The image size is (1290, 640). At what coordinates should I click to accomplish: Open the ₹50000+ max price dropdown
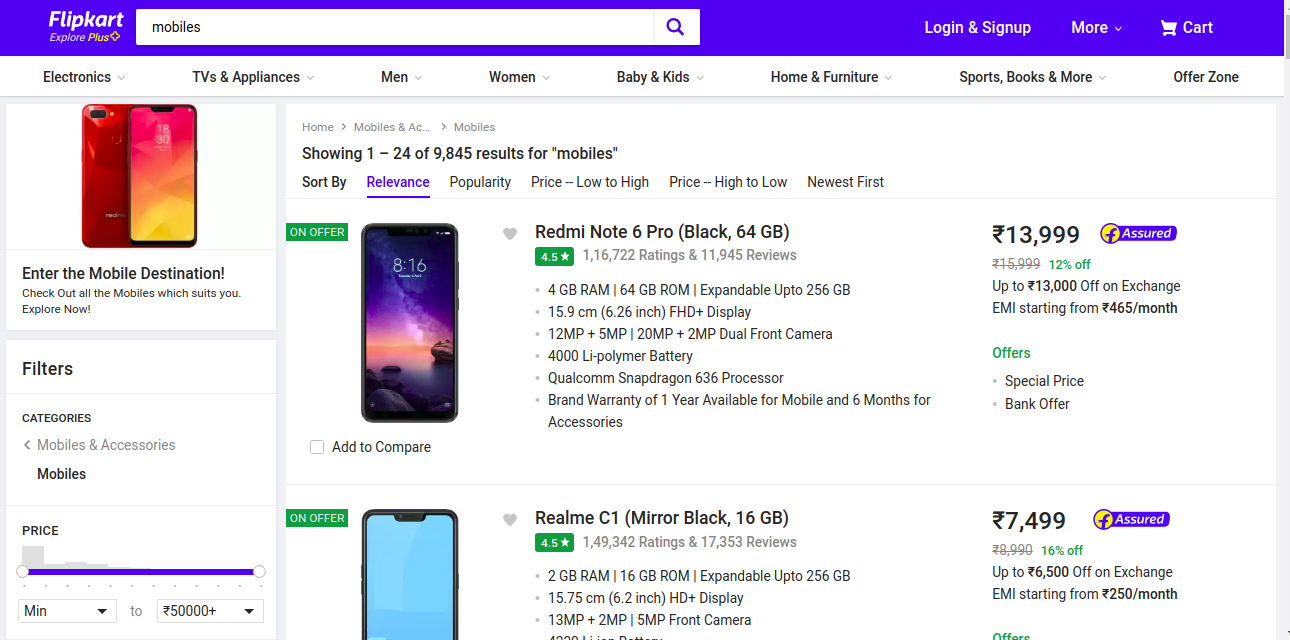(210, 611)
